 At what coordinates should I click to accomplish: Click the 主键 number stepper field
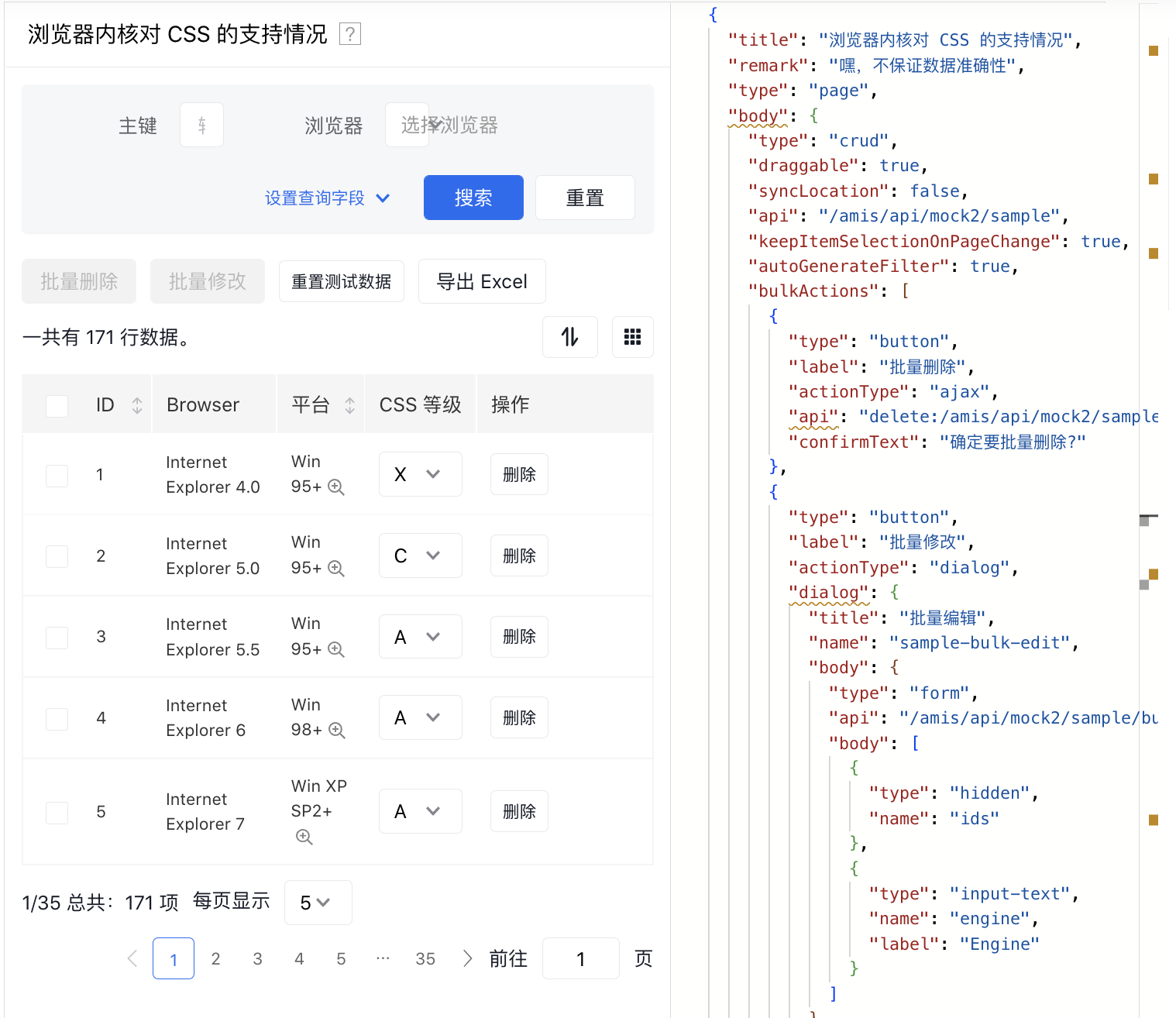tap(202, 126)
